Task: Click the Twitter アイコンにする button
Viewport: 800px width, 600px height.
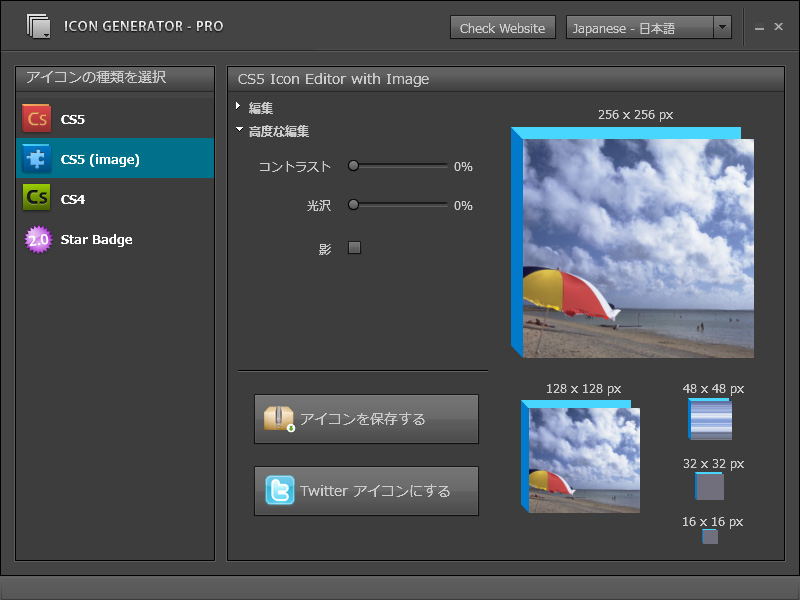Action: click(x=366, y=491)
